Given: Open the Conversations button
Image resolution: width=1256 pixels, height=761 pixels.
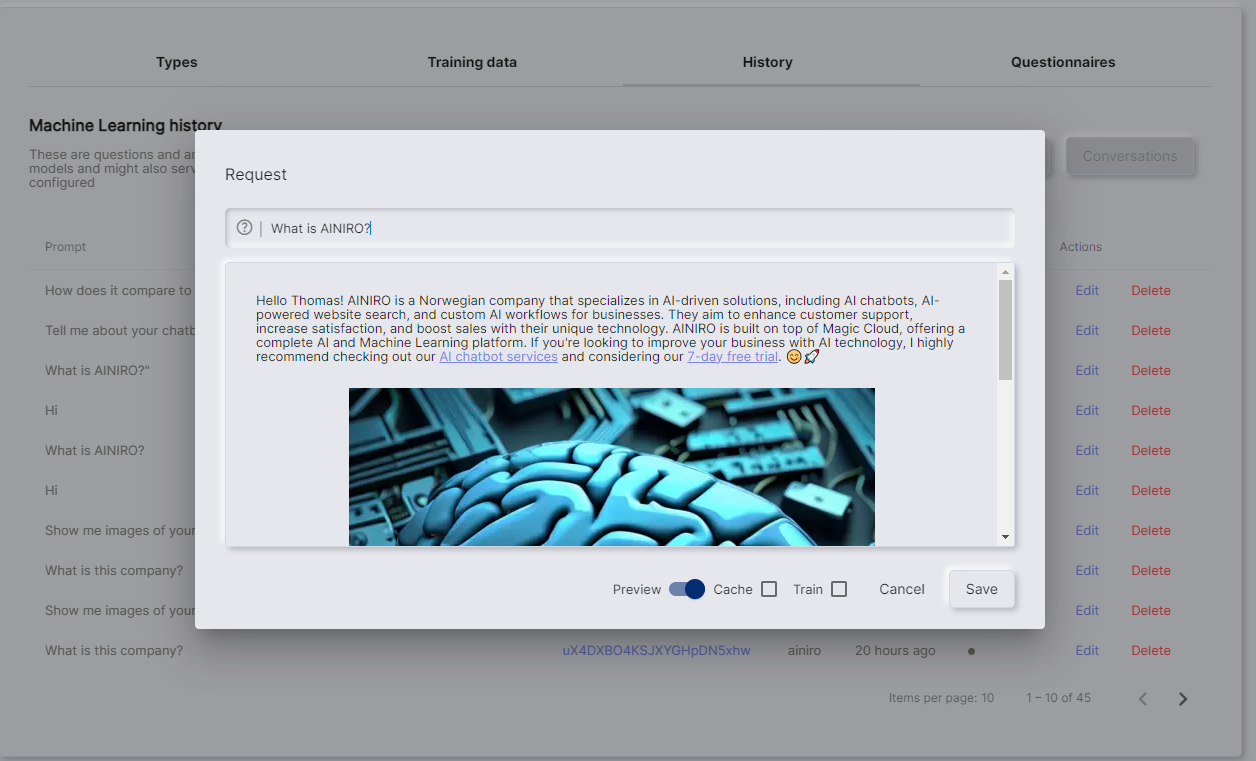Looking at the screenshot, I should [x=1130, y=156].
